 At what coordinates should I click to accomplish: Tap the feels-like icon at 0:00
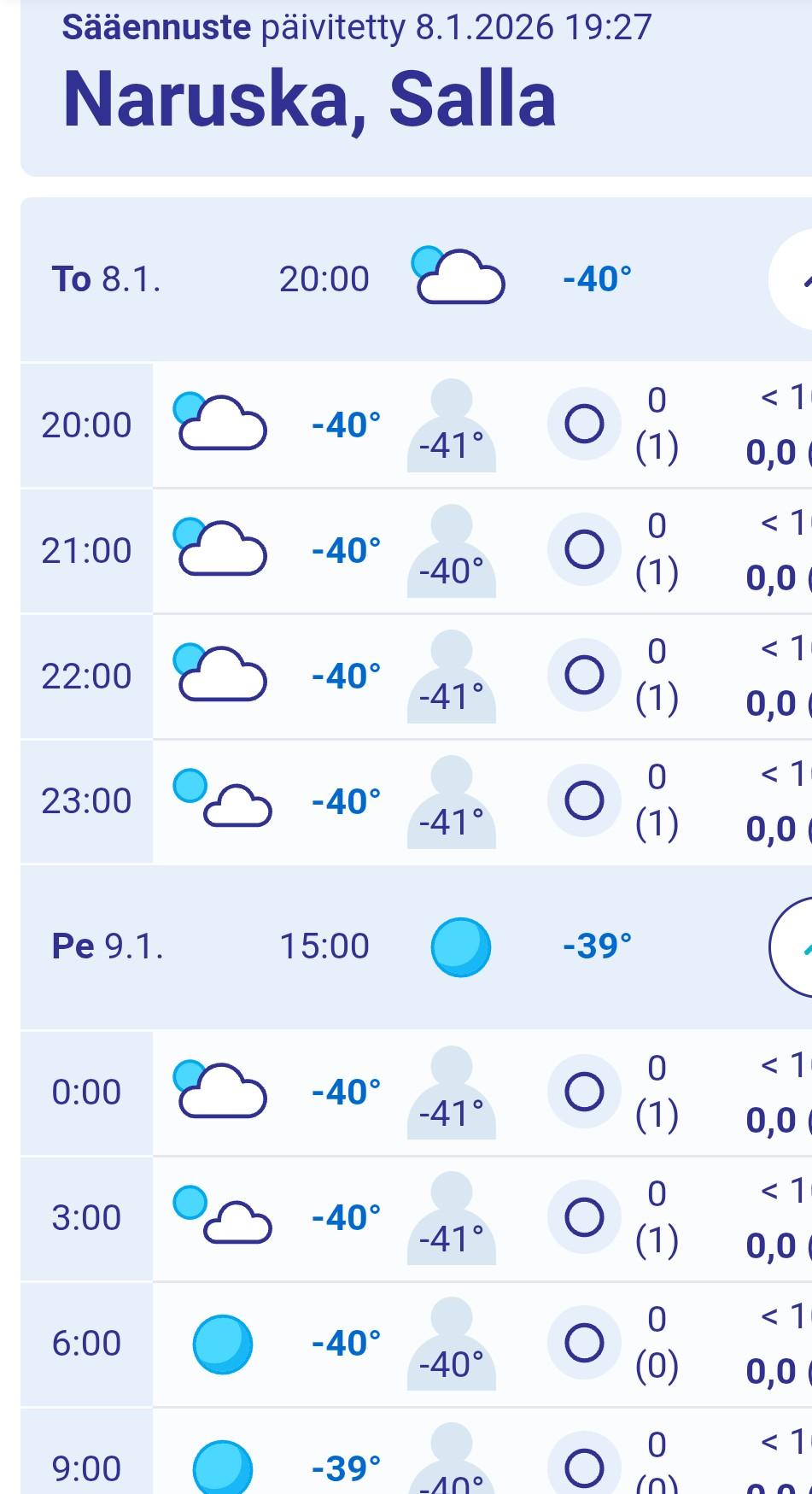[x=451, y=1092]
